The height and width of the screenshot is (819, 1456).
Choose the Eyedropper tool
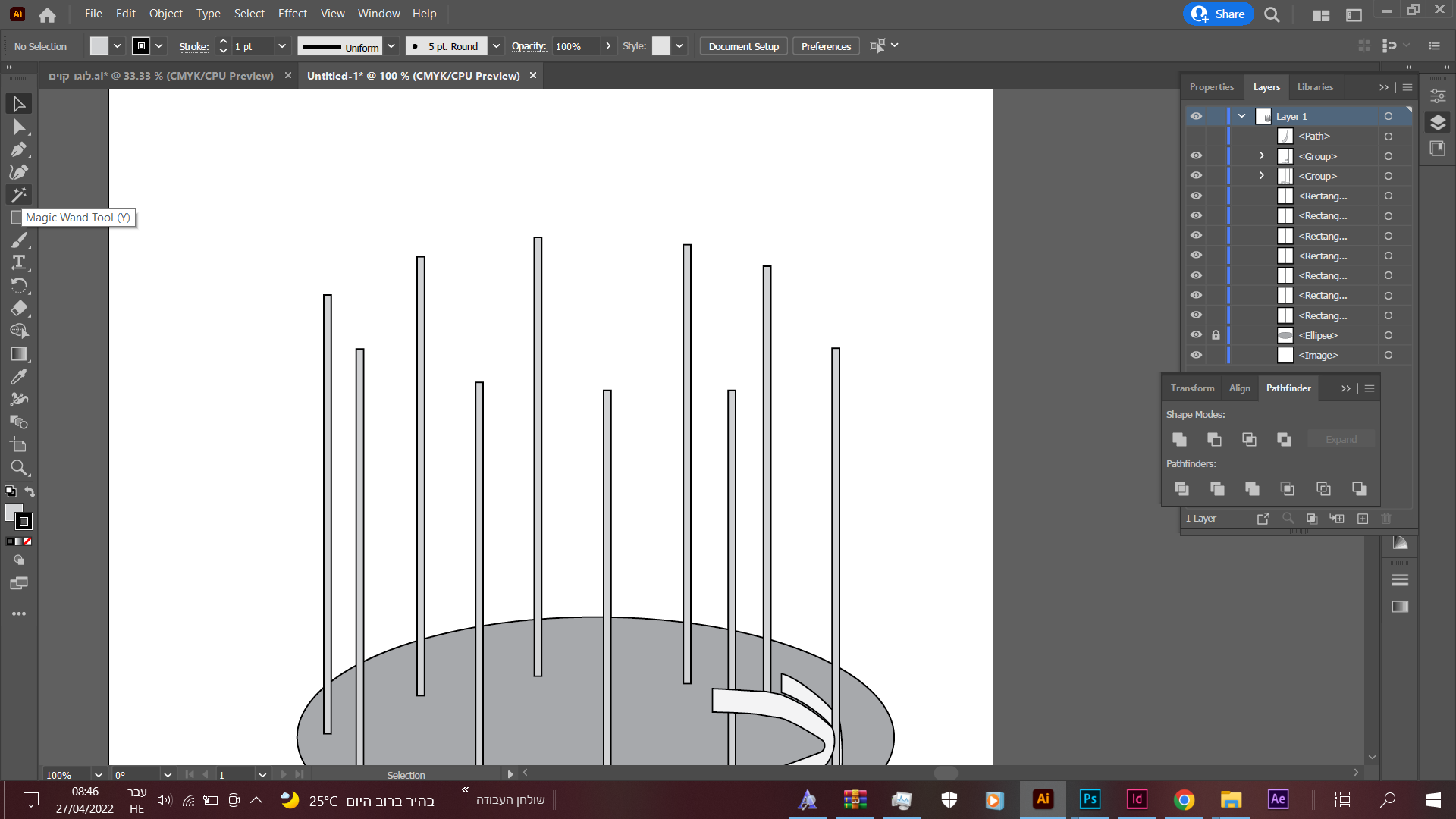(x=19, y=376)
